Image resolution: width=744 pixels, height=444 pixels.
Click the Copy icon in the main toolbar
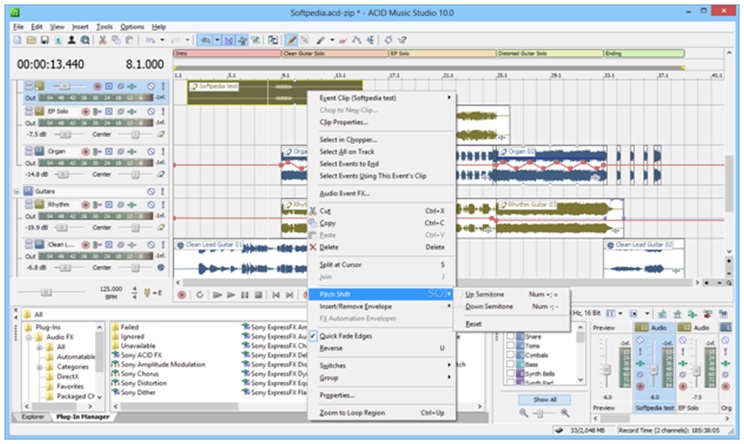pos(116,40)
